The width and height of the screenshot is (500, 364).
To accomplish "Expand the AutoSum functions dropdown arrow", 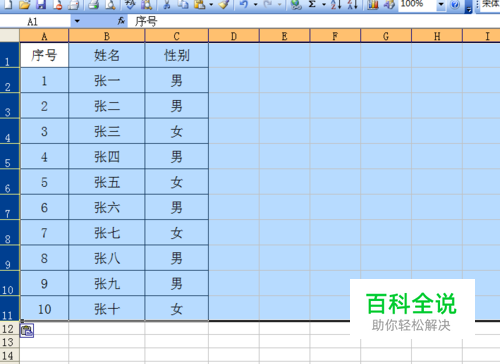I will 324,4.
